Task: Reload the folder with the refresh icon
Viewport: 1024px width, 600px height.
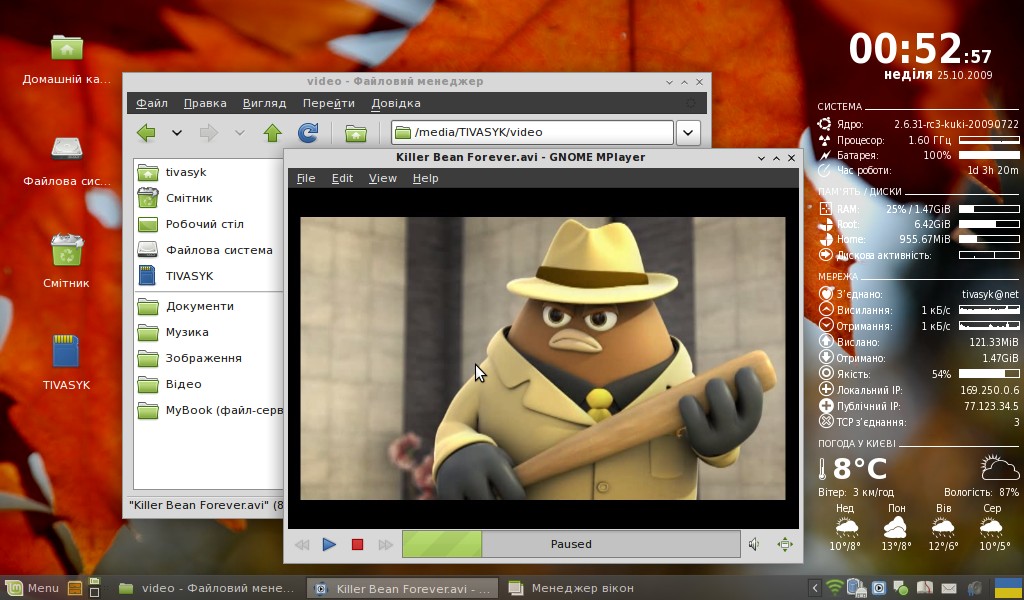Action: (308, 133)
